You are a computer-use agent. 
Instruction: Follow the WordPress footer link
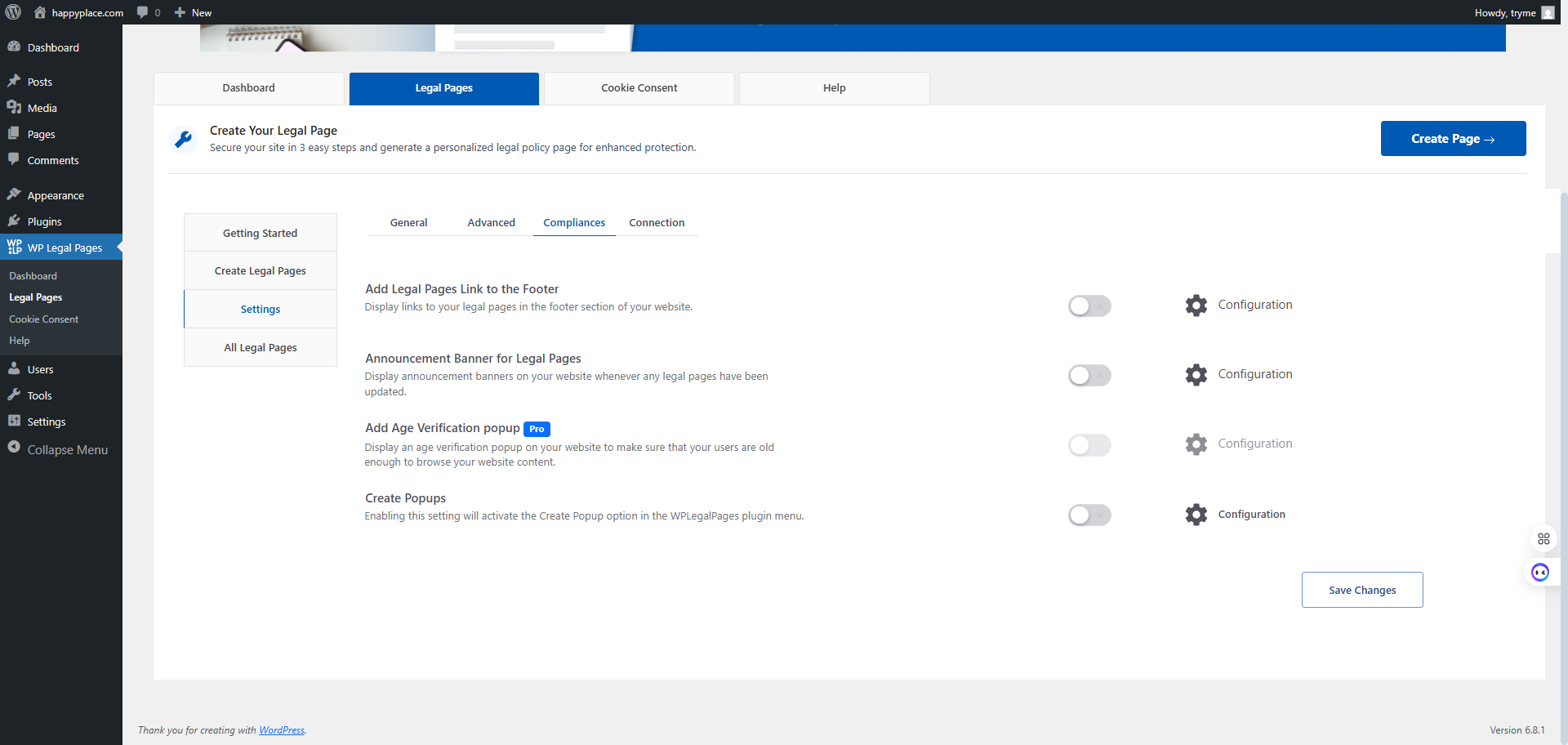[x=282, y=729]
